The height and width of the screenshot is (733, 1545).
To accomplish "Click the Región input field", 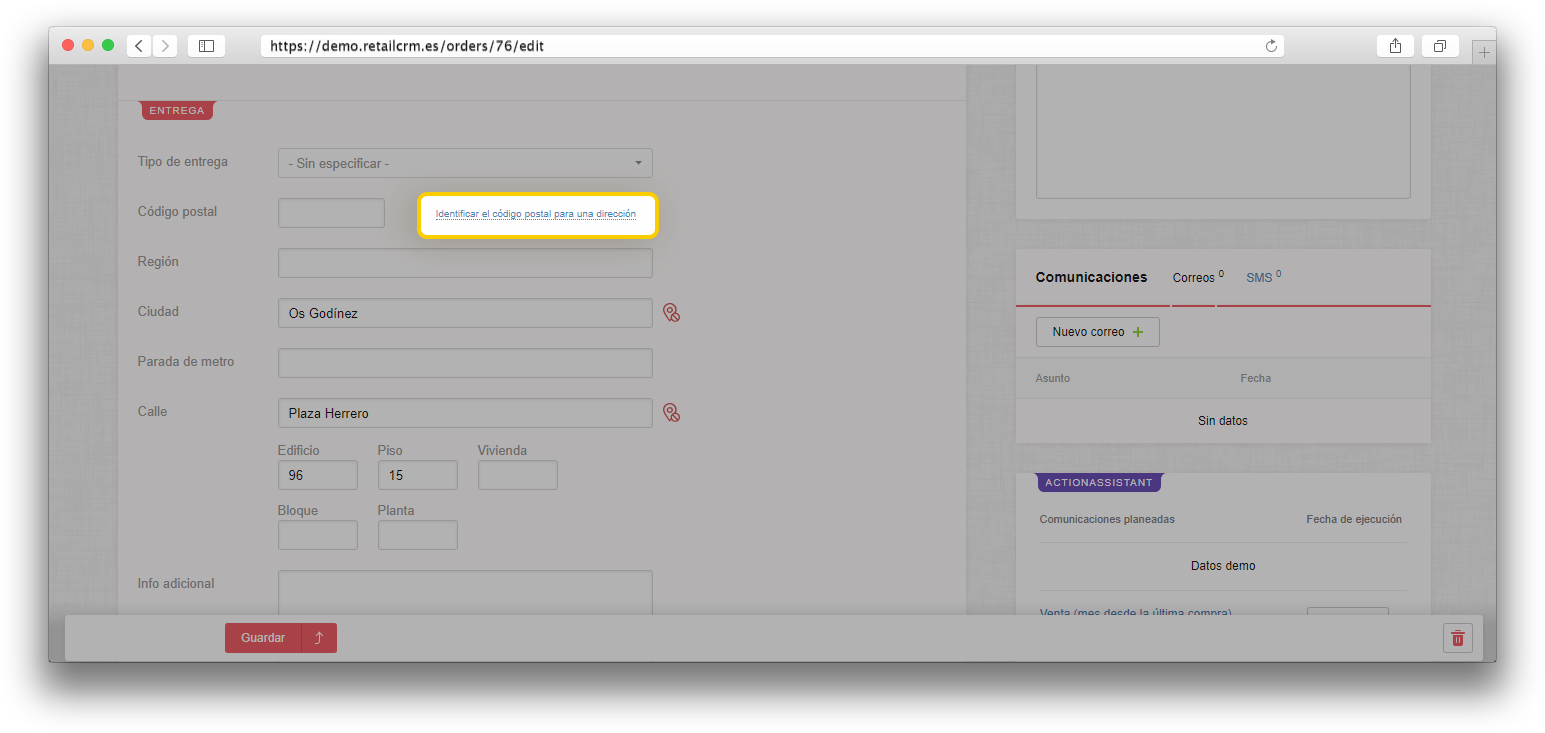I will 465,263.
